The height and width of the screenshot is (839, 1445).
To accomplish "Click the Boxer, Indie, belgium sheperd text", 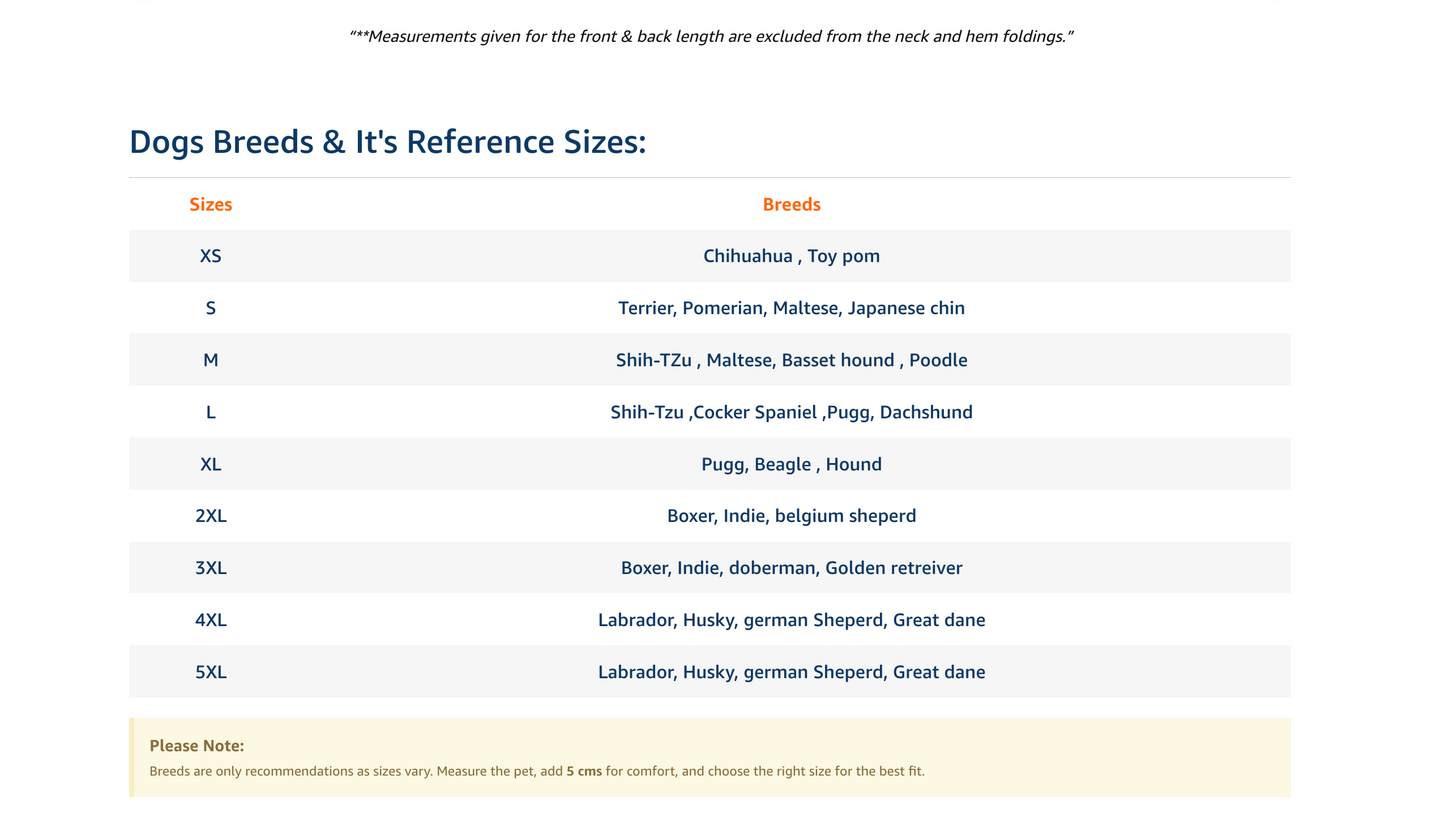I will 791,516.
